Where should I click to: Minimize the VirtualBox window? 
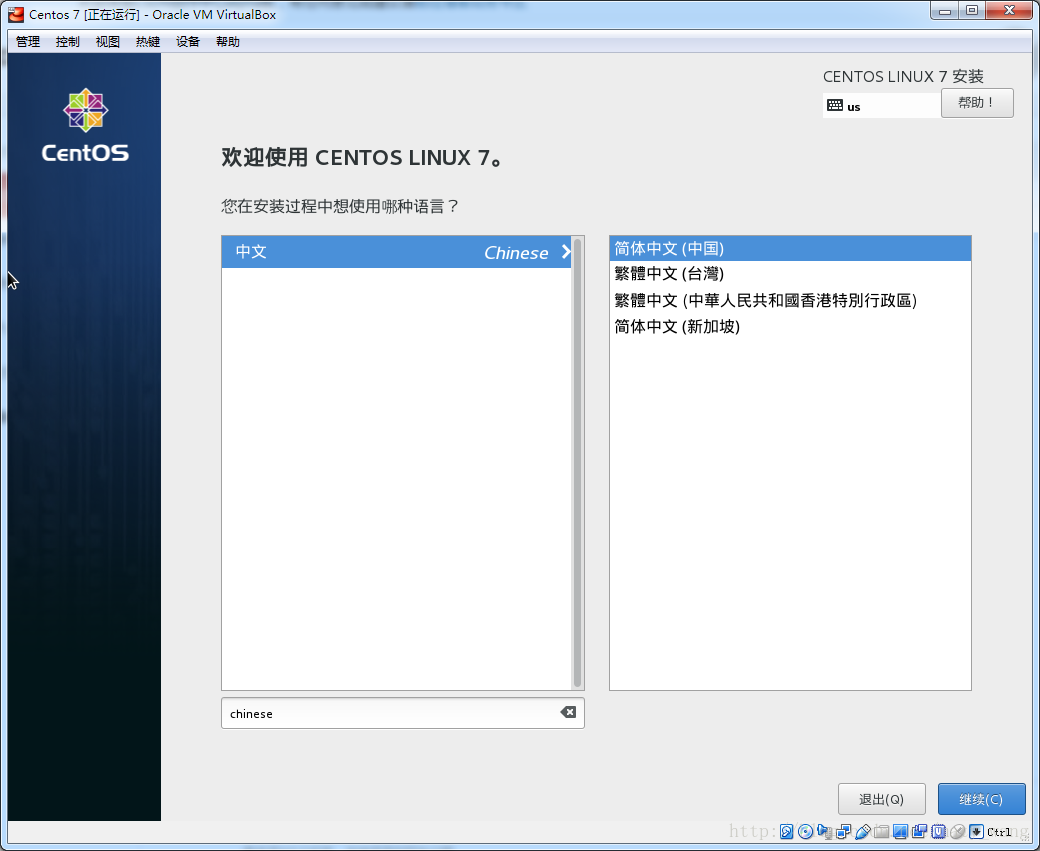pyautogui.click(x=945, y=11)
